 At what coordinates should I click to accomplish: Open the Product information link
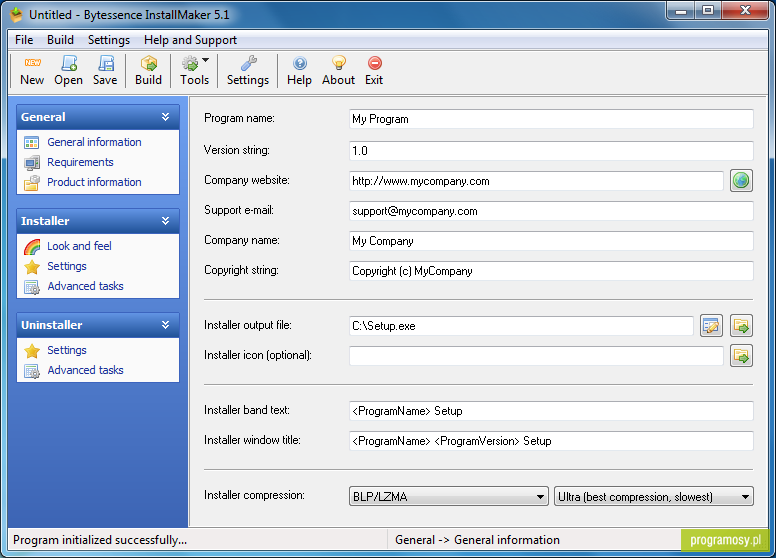pyautogui.click(x=95, y=182)
